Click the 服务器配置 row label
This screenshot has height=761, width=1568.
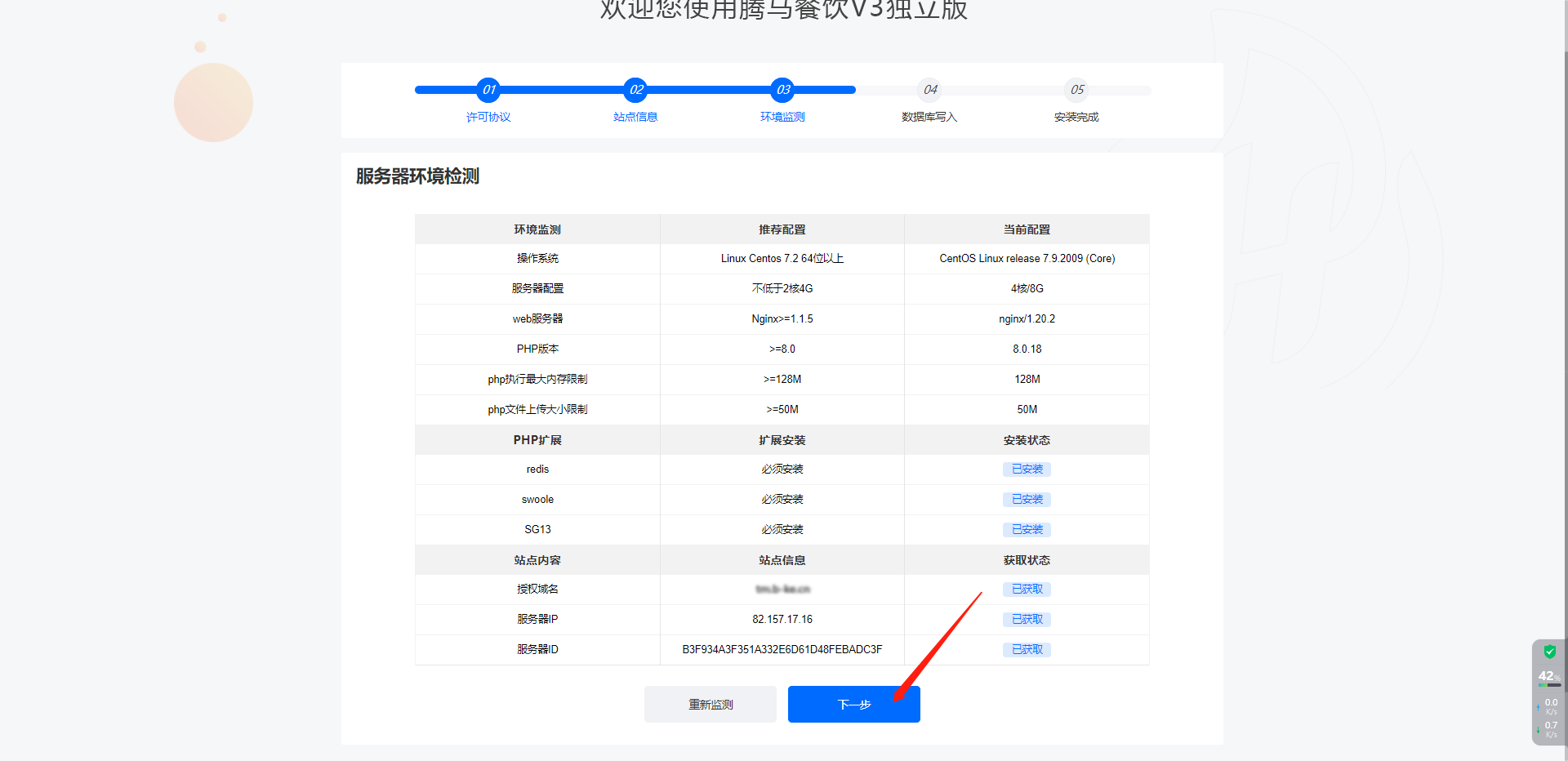click(x=537, y=289)
